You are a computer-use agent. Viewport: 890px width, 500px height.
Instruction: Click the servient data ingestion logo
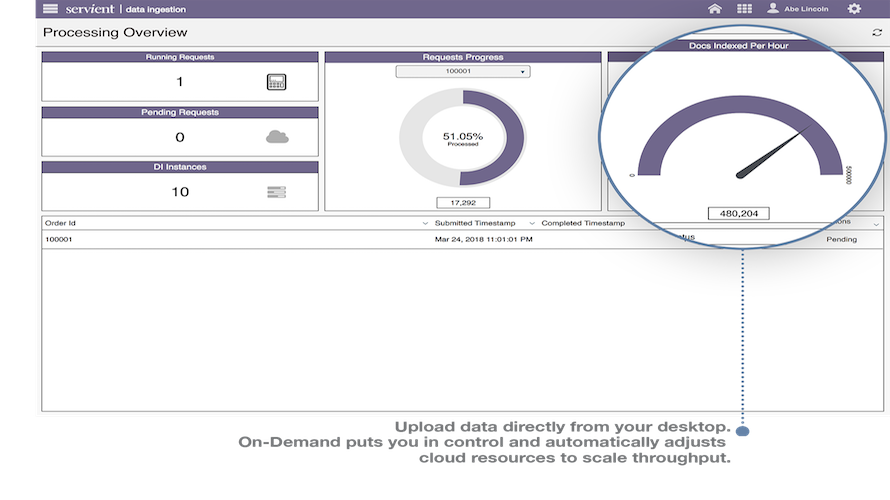point(125,9)
